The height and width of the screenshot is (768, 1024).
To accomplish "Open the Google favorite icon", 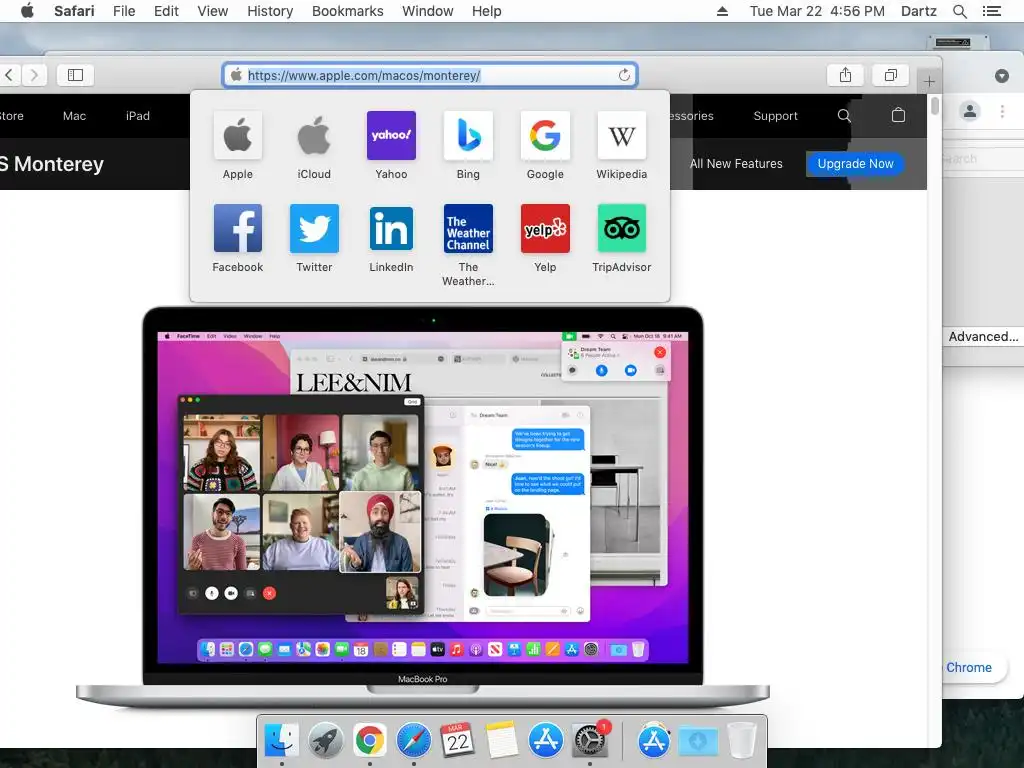I will (545, 136).
